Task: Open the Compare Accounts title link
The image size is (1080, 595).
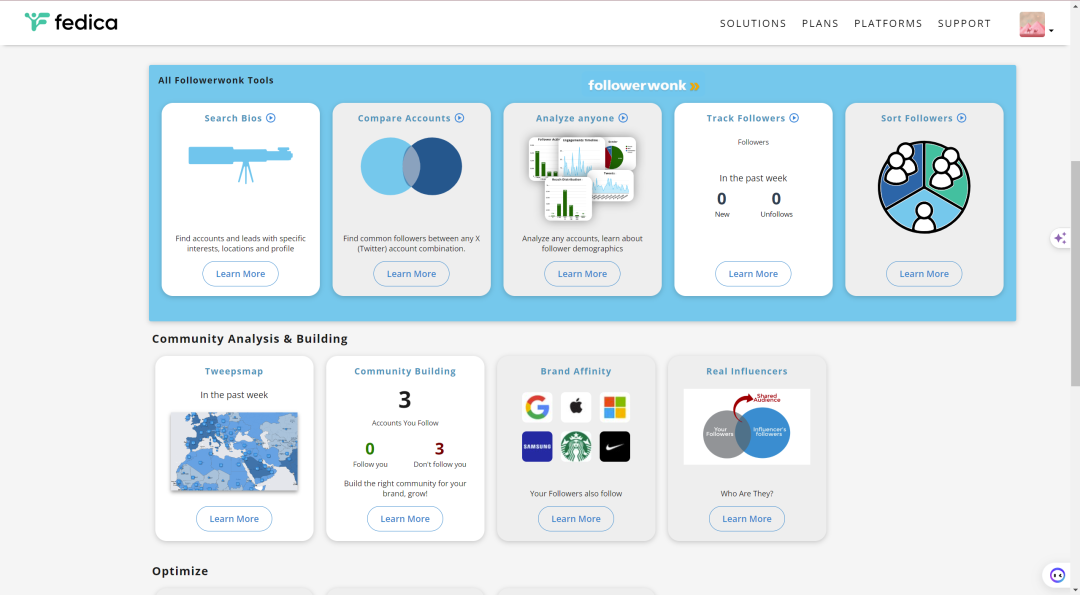Action: [x=404, y=118]
